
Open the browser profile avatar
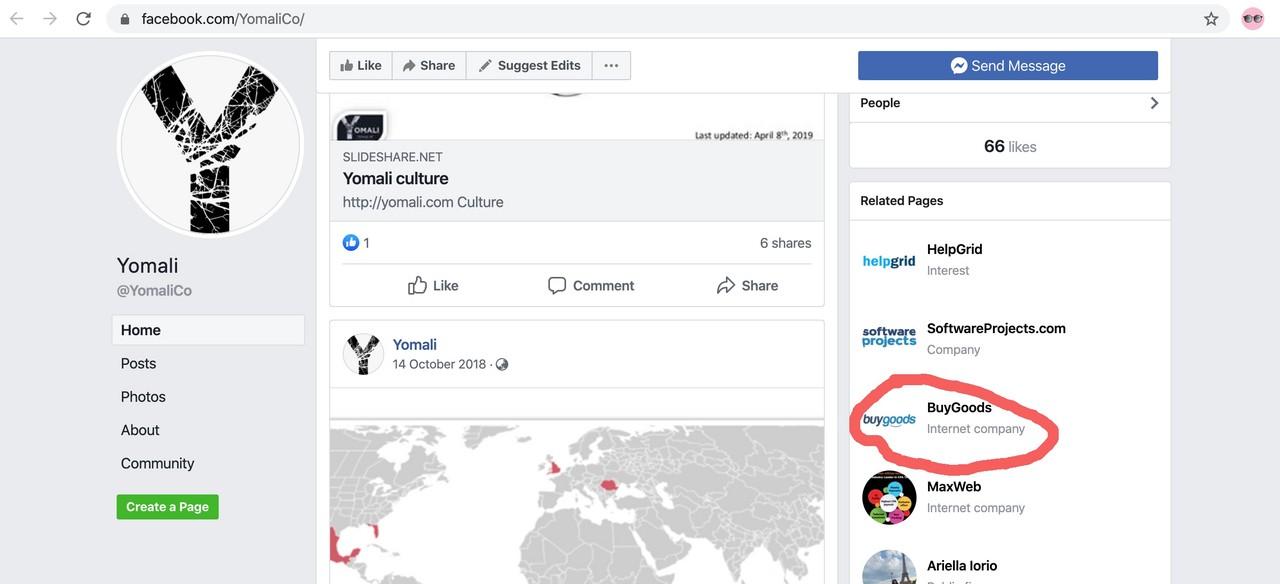tap(1252, 19)
